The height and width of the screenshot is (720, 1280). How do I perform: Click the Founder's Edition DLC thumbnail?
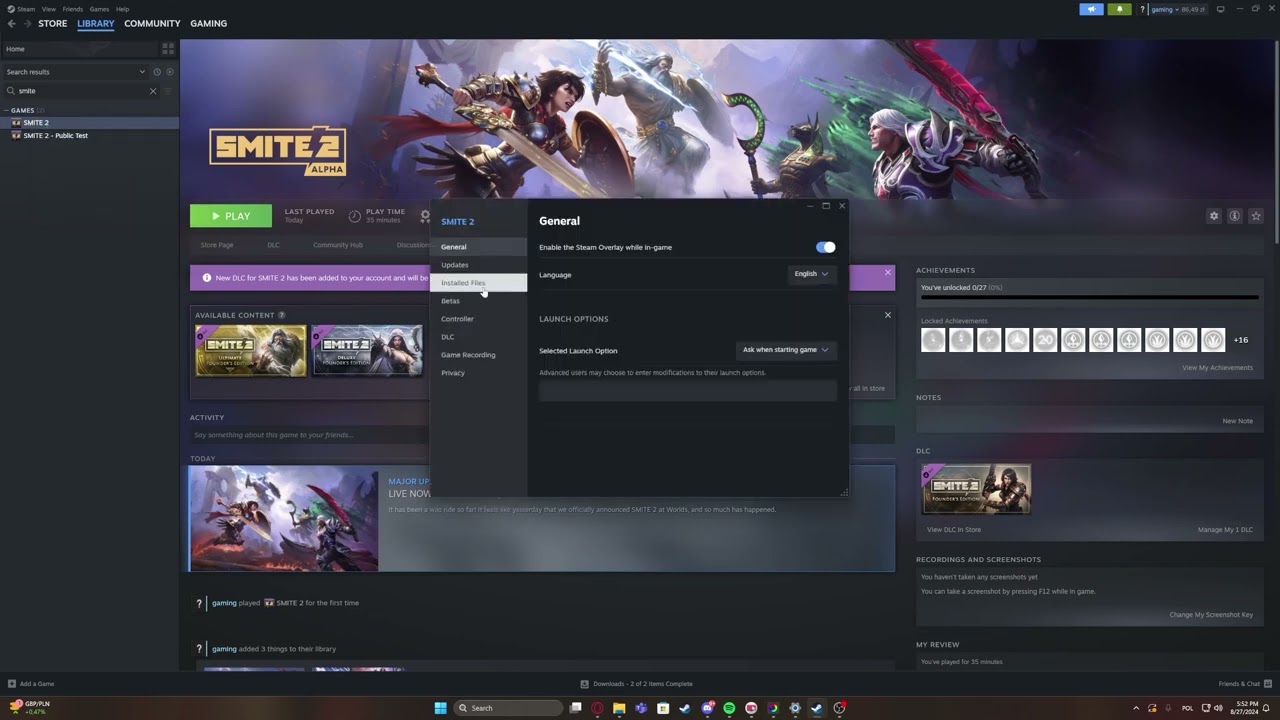click(x=976, y=488)
